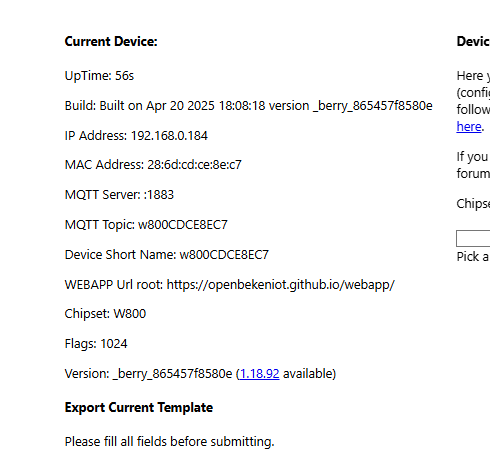The image size is (490, 461).
Task: Click the MQTT Server :1883 line
Action: (119, 195)
